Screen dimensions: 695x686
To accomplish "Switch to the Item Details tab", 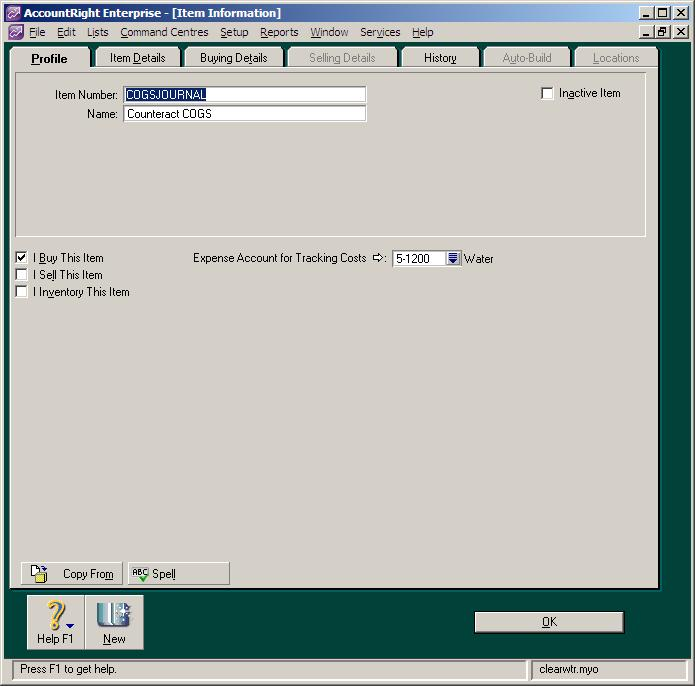I will click(137, 58).
